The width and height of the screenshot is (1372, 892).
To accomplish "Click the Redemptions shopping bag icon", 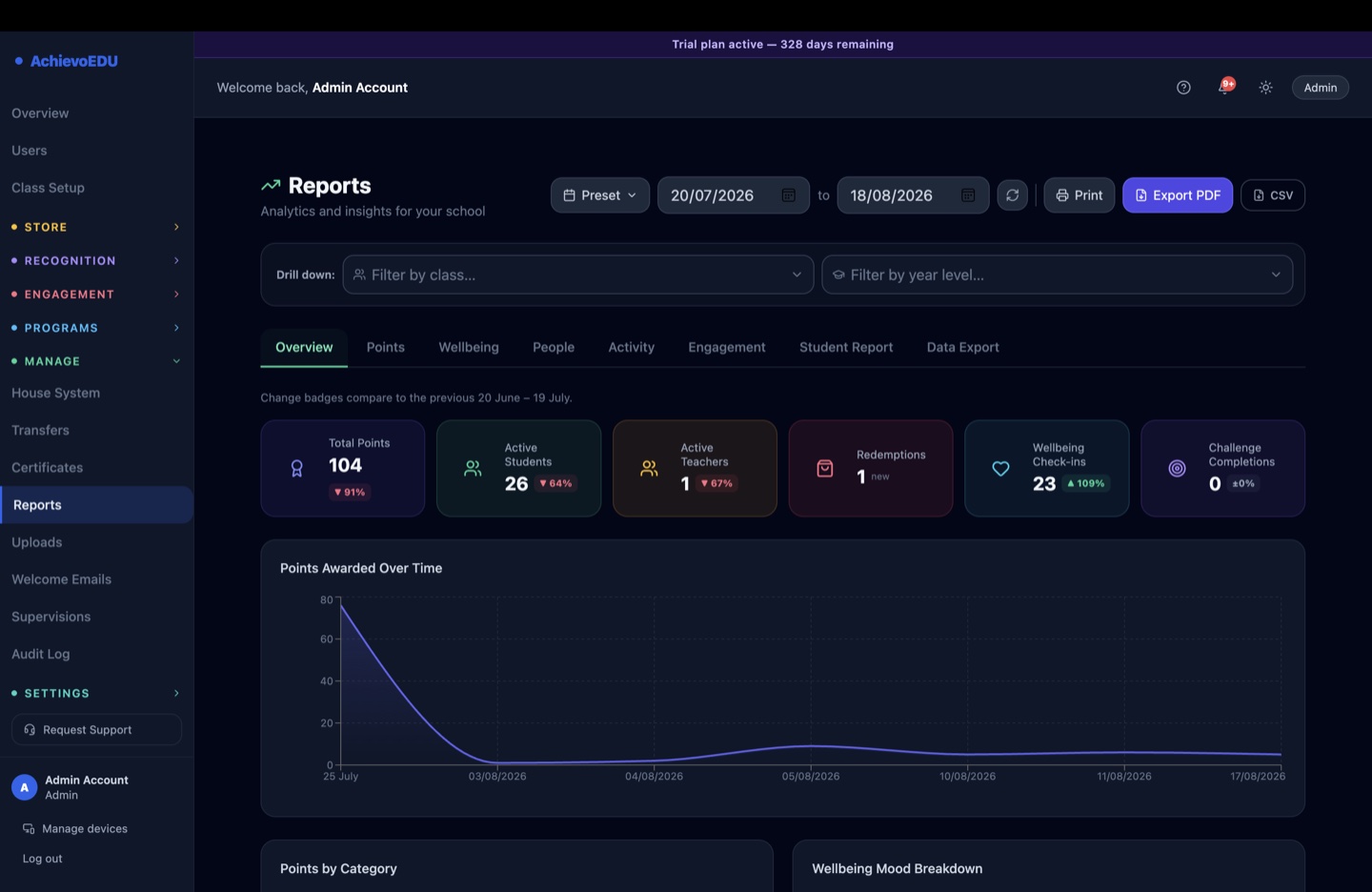I will coord(825,469).
